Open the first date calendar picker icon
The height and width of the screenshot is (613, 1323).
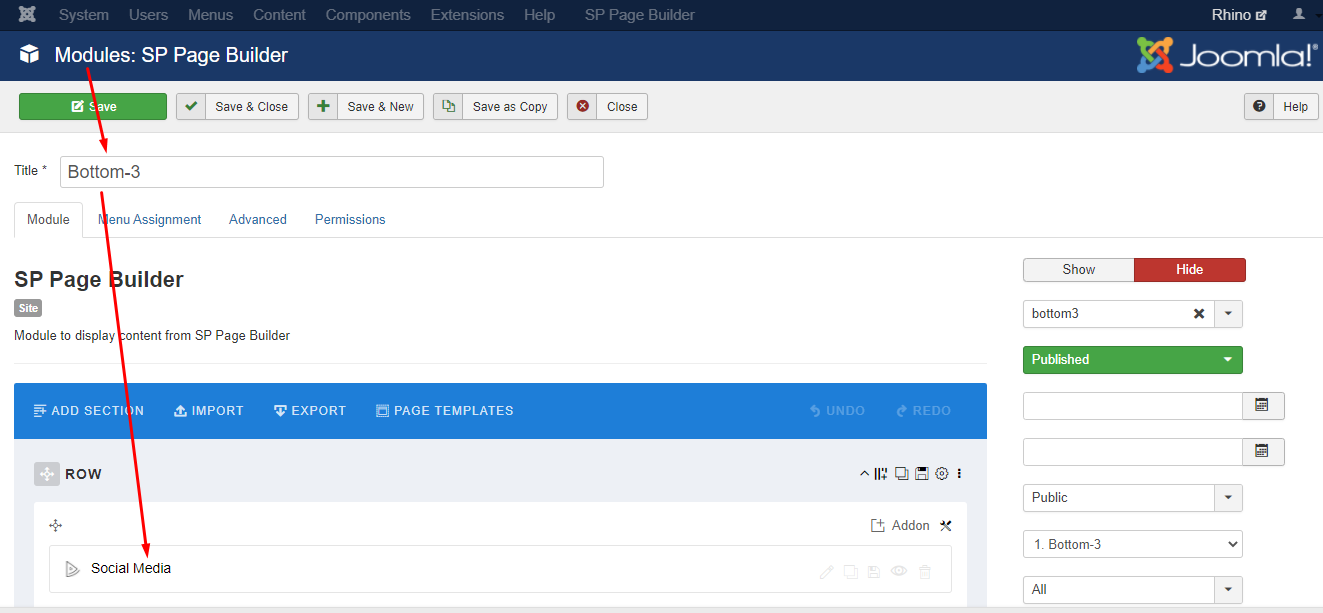click(x=1262, y=406)
